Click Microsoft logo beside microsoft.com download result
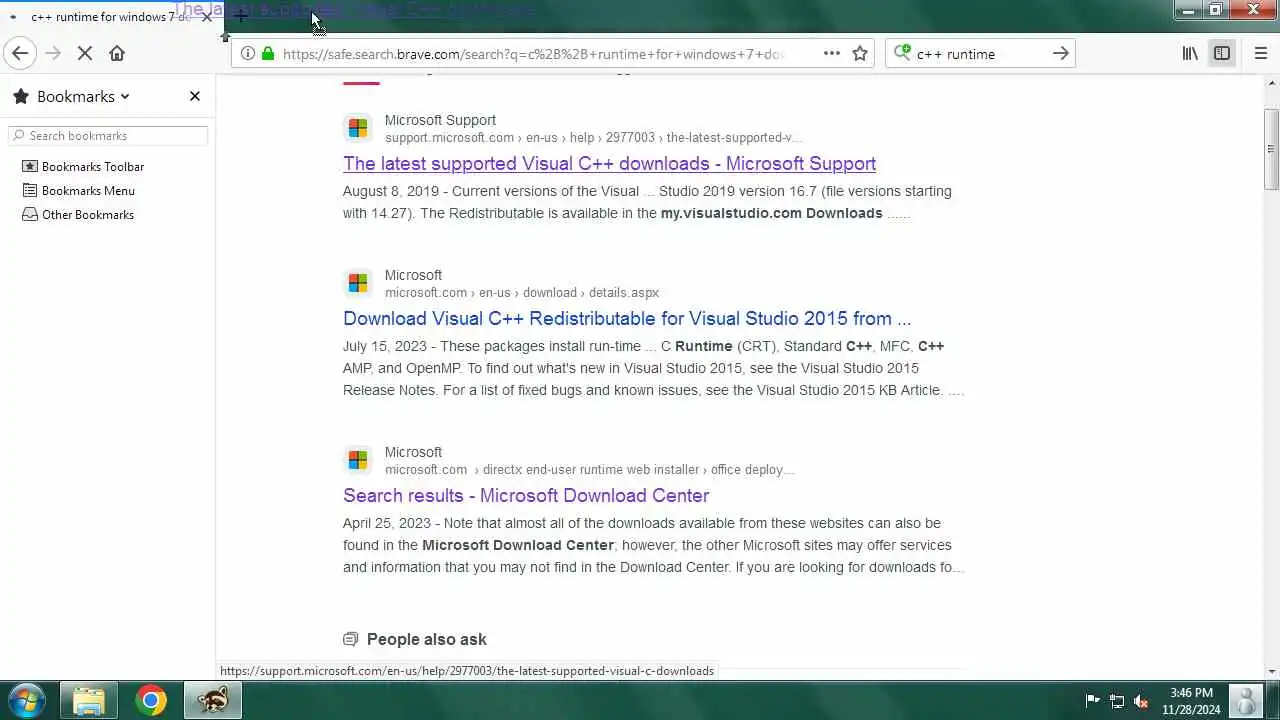Viewport: 1280px width, 720px height. [x=357, y=283]
